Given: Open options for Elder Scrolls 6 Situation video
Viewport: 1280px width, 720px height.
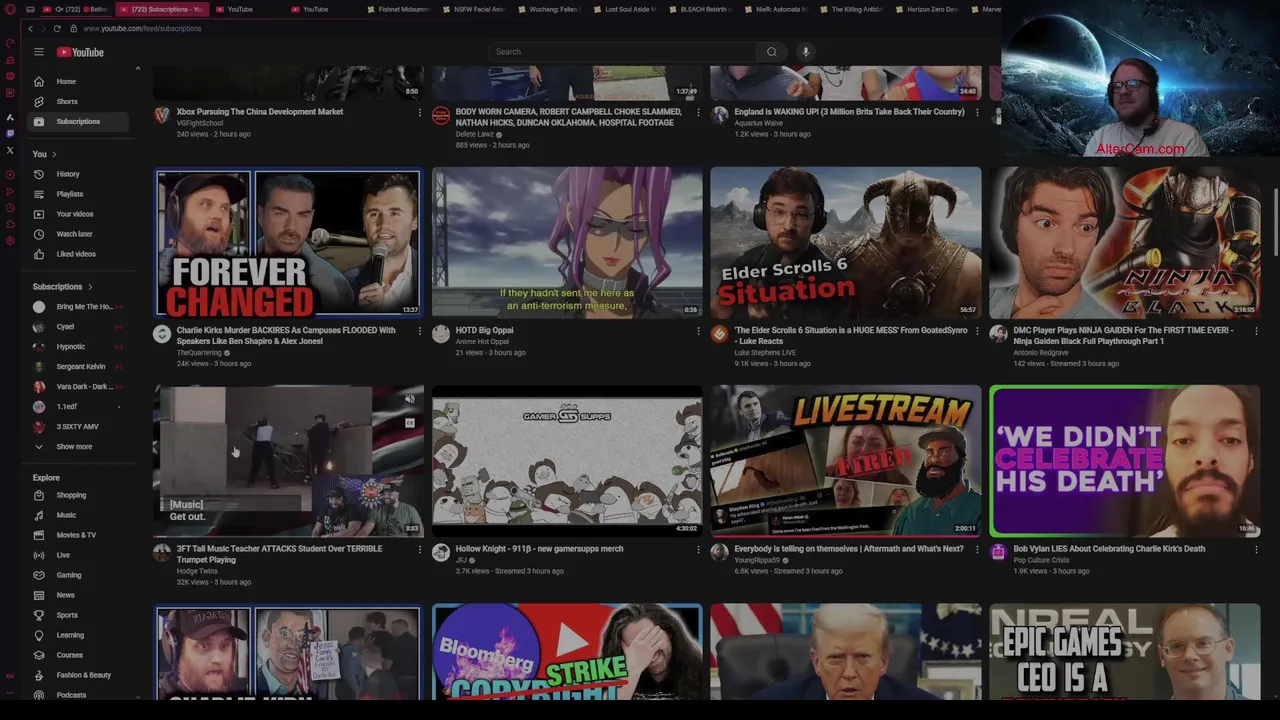Looking at the screenshot, I should [977, 331].
